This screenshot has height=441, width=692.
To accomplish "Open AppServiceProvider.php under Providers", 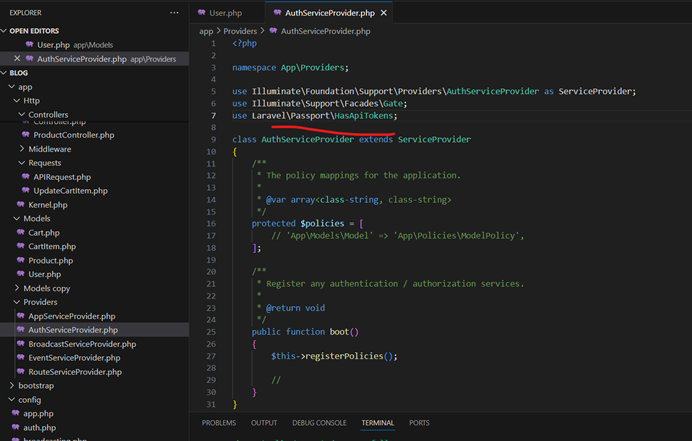I will 72,316.
